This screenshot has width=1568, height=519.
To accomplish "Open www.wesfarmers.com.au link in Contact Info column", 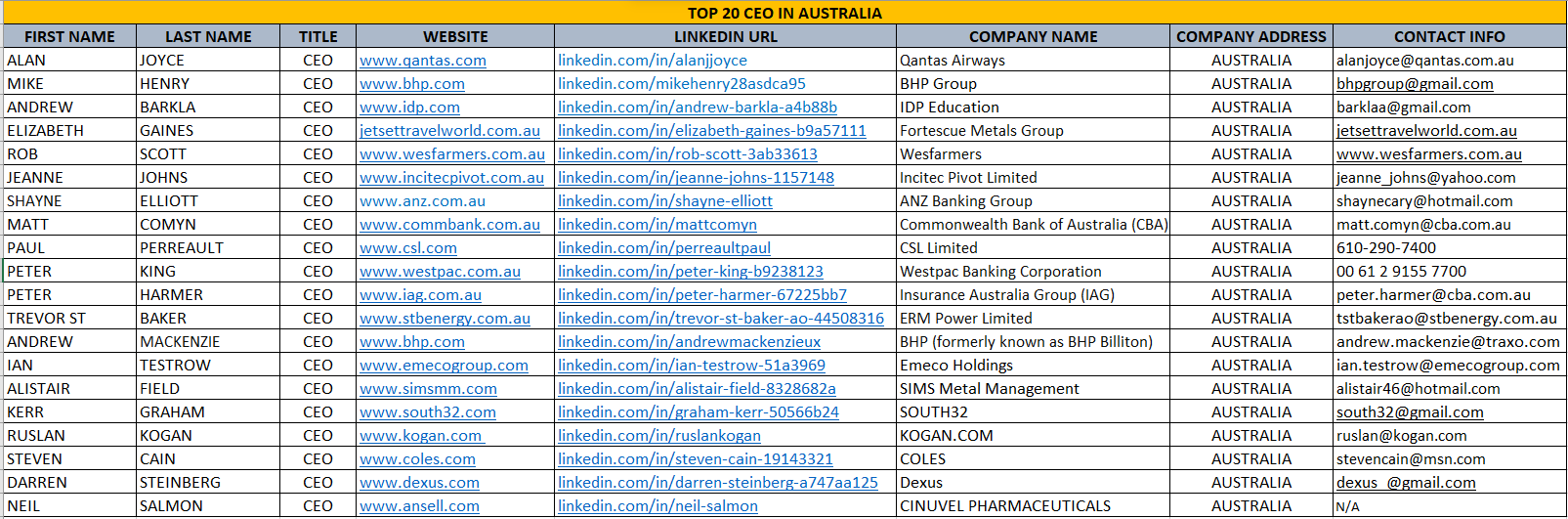I will [x=1429, y=154].
